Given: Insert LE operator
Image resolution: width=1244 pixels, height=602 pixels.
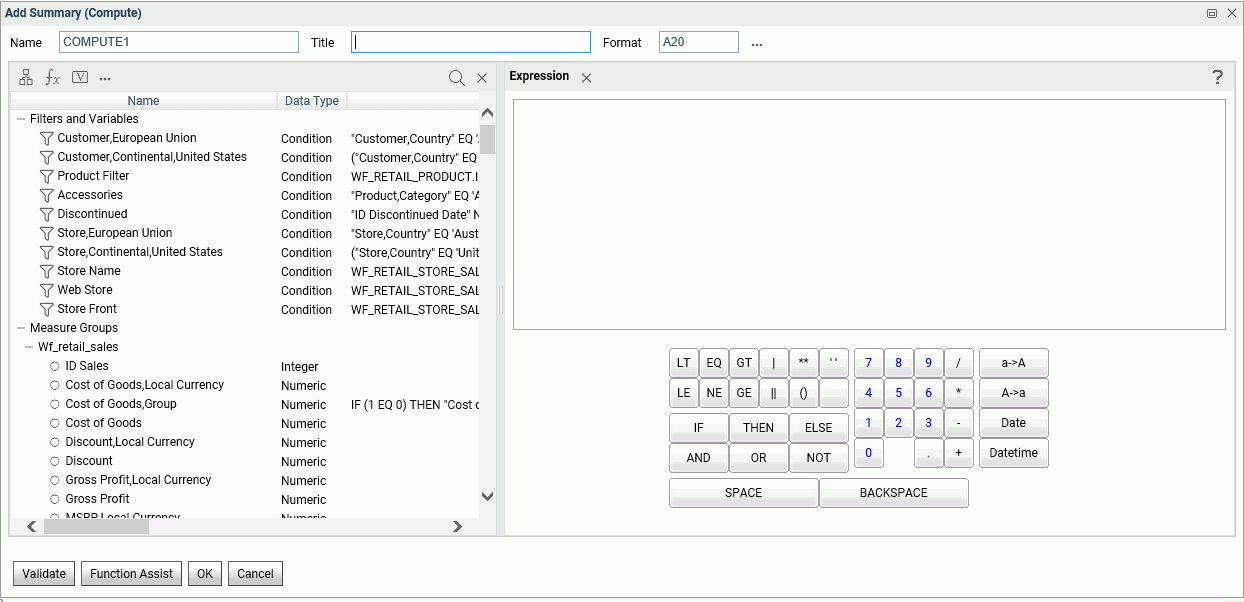Looking at the screenshot, I should 684,393.
